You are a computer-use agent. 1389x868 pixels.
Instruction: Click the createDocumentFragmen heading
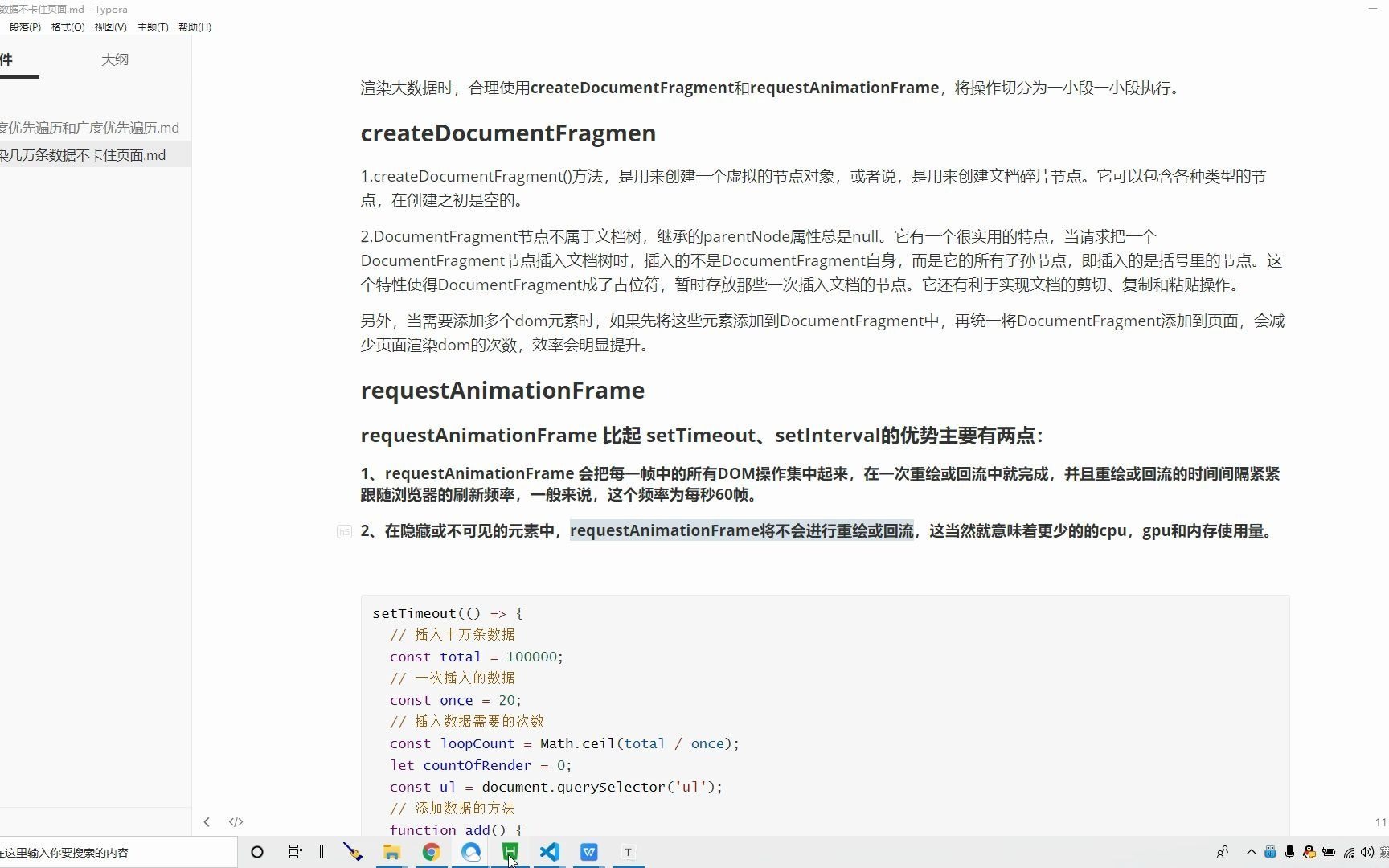(508, 133)
